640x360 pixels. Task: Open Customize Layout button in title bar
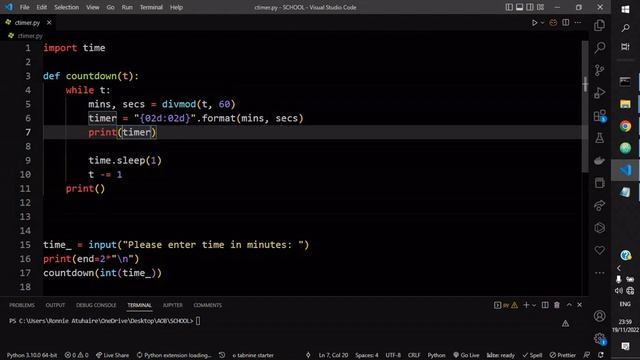point(540,7)
